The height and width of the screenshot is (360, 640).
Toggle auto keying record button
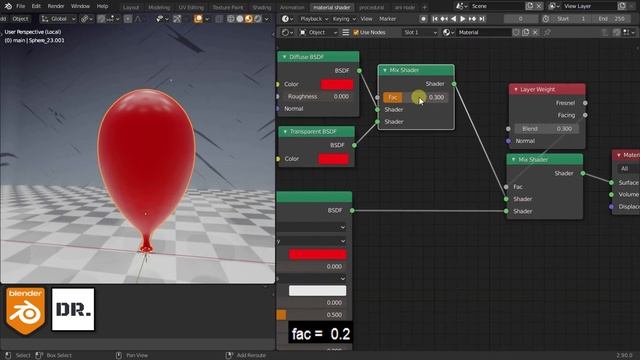[x=423, y=19]
